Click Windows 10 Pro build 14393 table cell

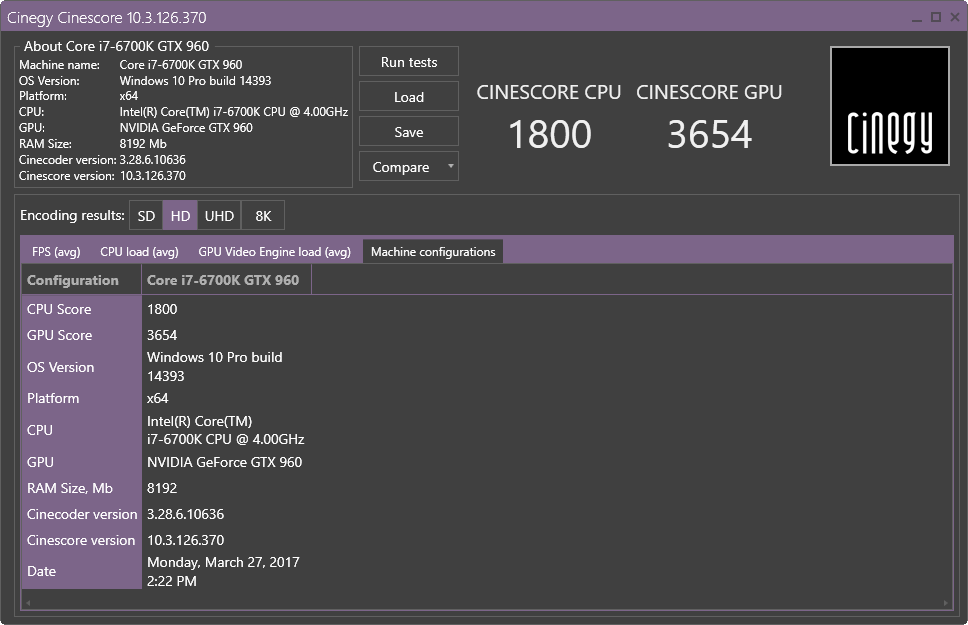coord(215,367)
